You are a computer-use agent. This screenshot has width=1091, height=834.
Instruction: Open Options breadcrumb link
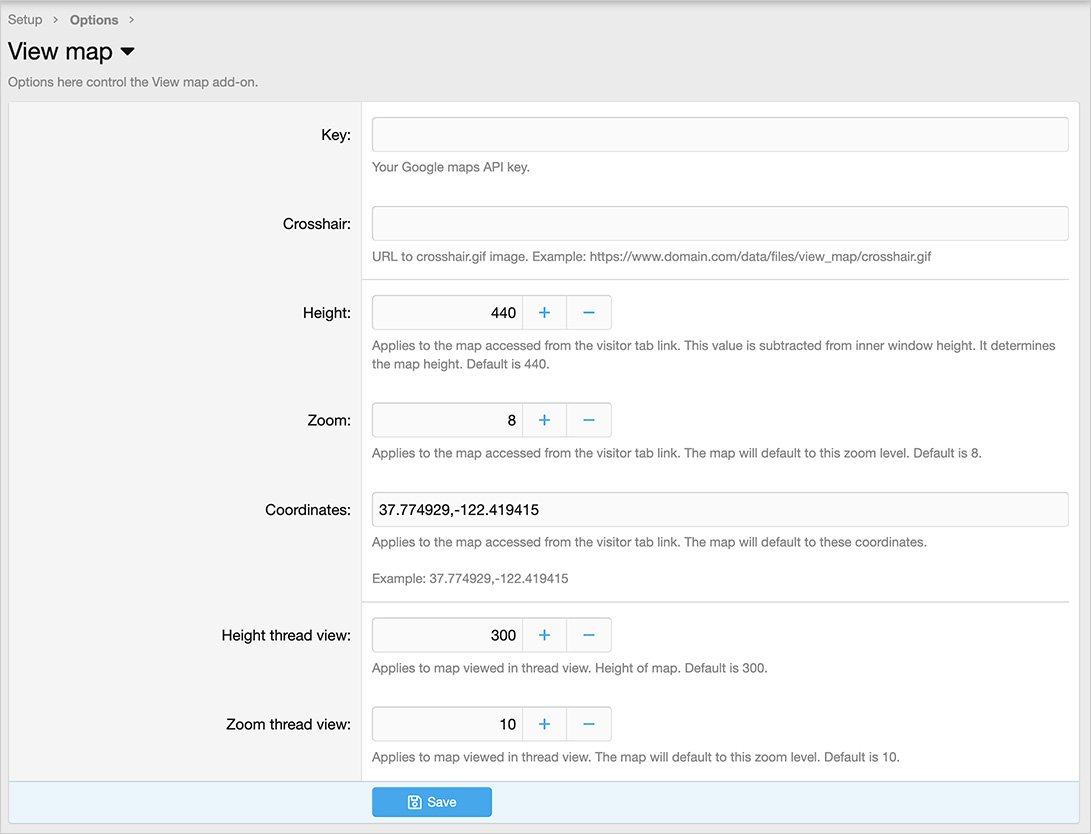pyautogui.click(x=94, y=20)
